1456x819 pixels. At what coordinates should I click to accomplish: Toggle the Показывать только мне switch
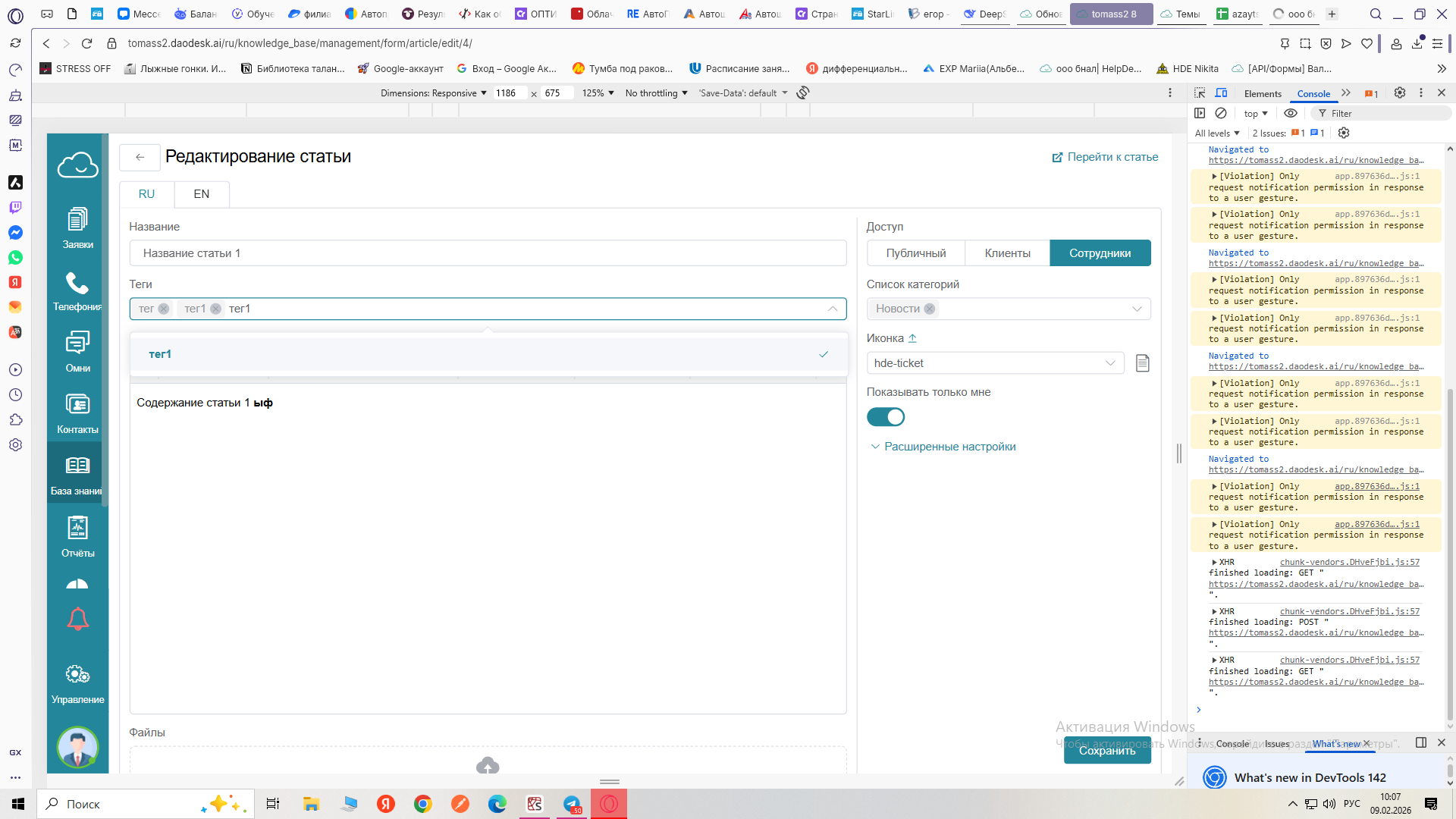point(885,417)
